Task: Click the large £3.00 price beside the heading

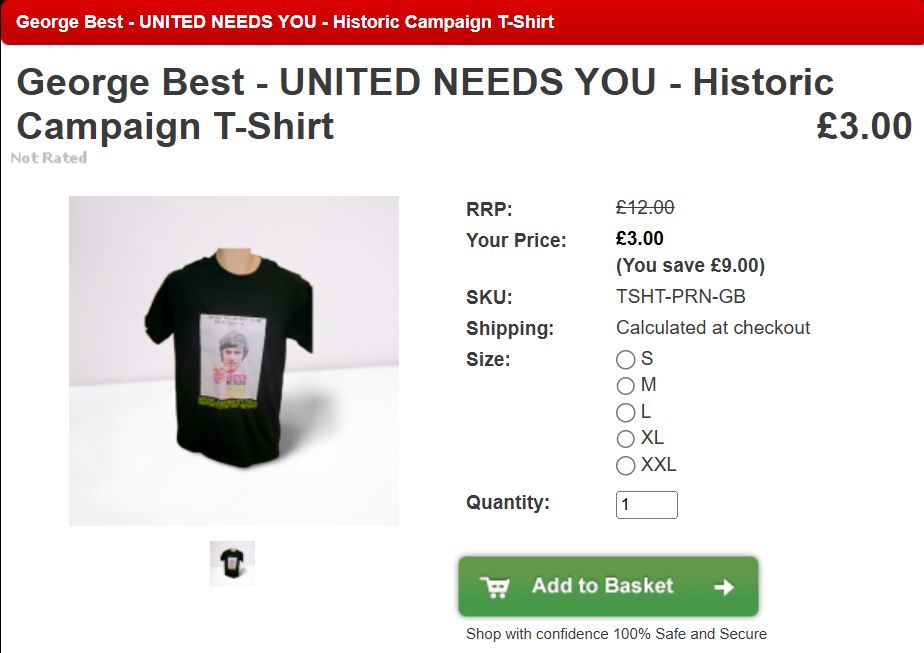Action: [x=864, y=127]
